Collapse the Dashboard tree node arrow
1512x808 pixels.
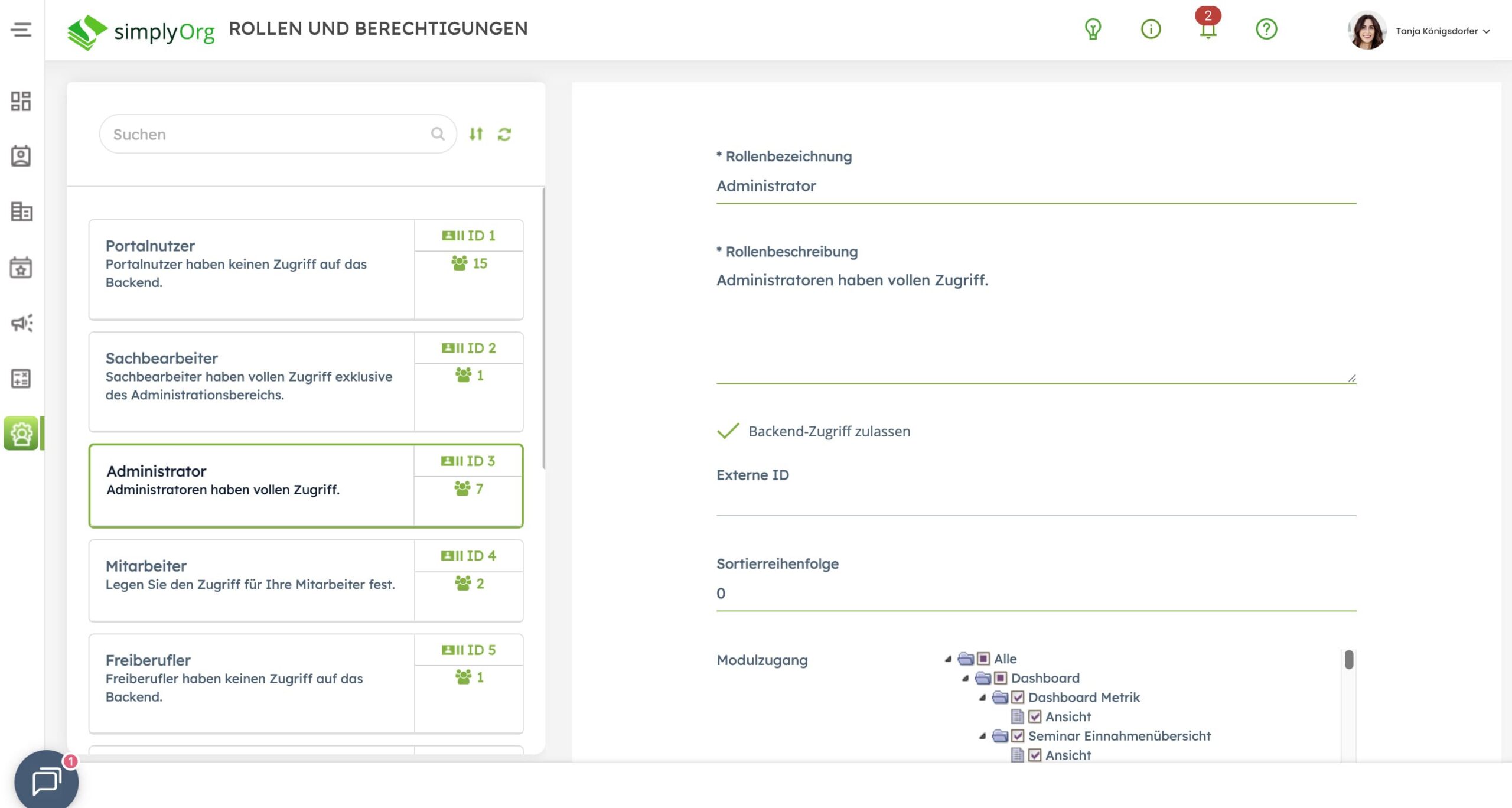[965, 679]
